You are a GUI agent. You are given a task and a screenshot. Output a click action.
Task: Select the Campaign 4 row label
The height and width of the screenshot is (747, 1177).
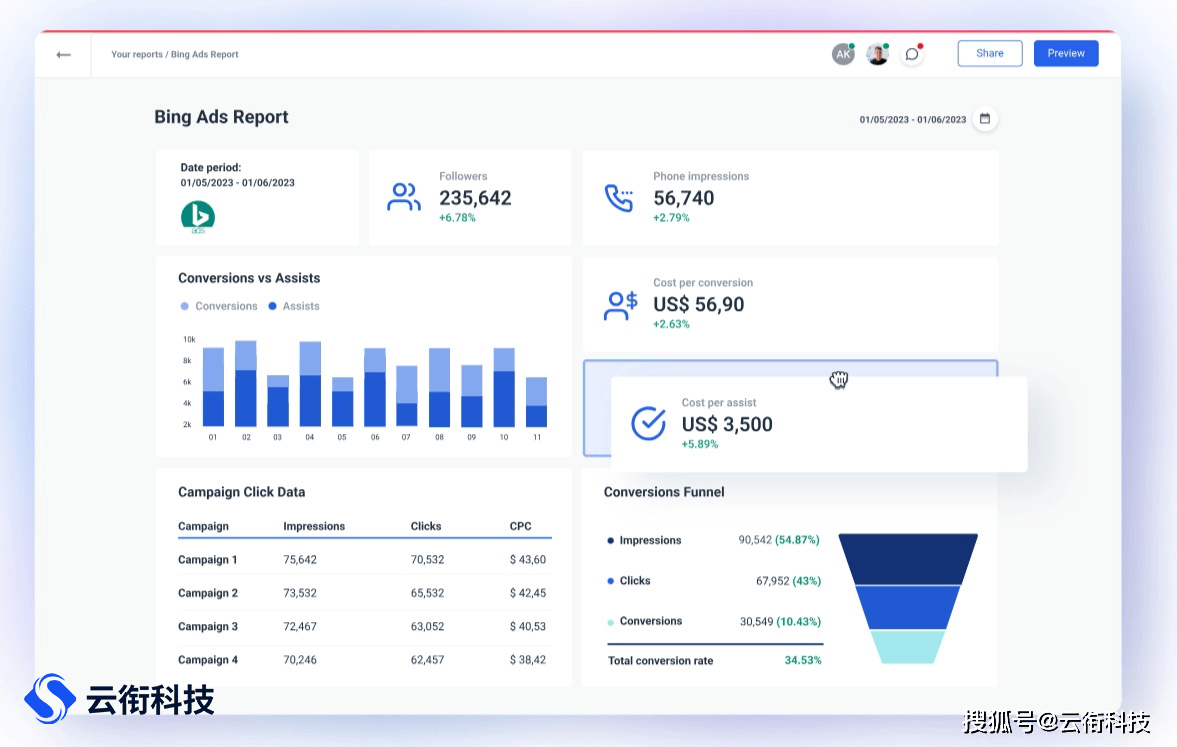tap(208, 660)
